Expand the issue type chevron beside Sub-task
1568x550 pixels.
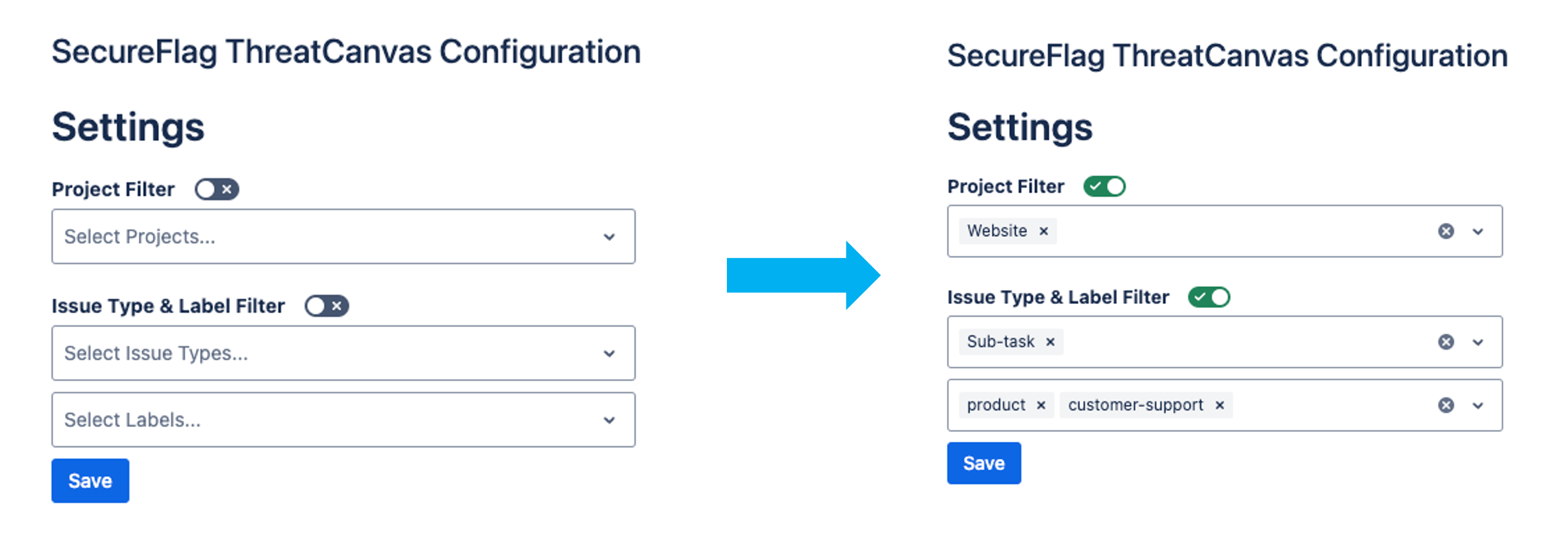point(1478,342)
